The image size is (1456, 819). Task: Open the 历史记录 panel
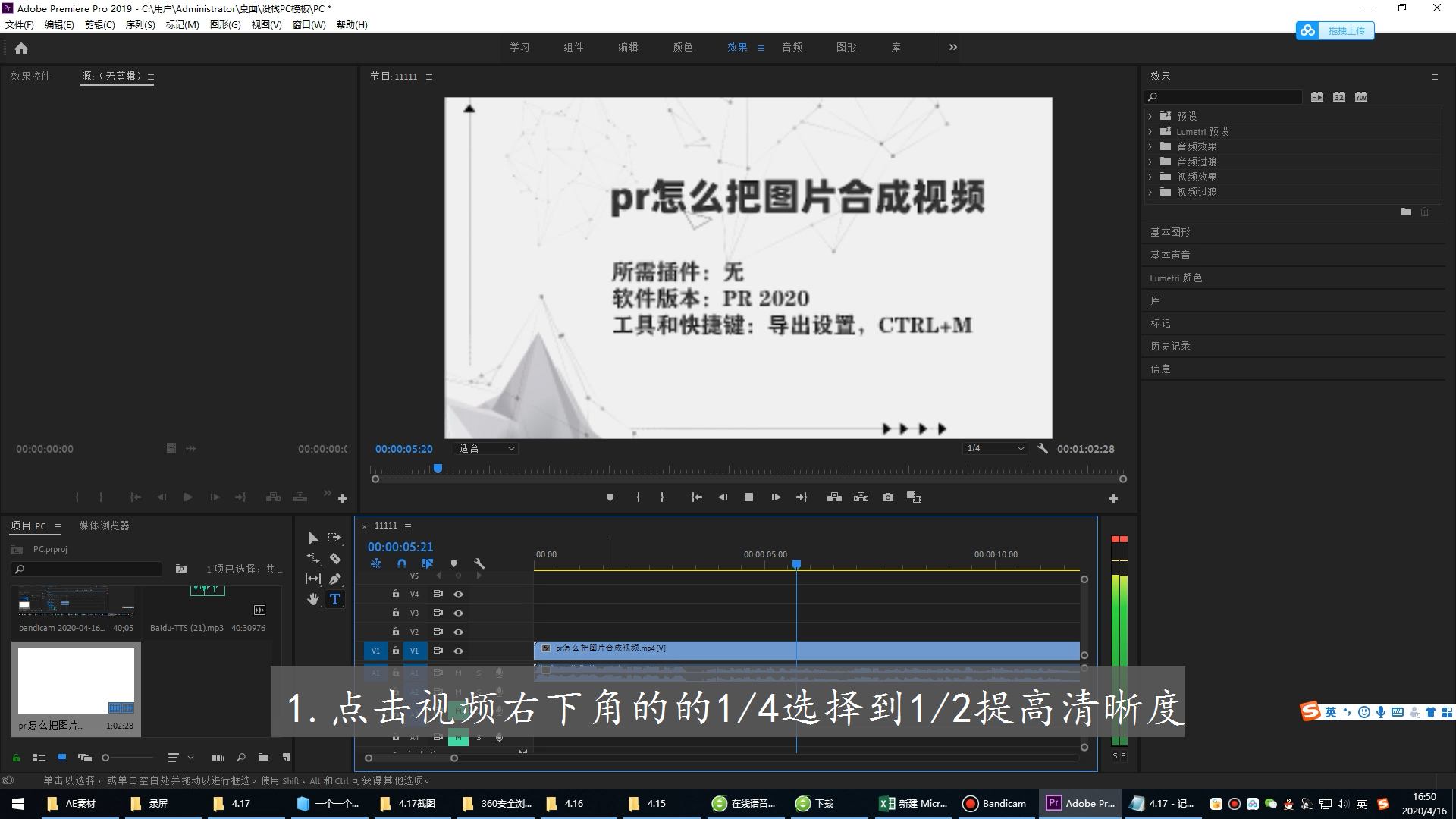(1170, 346)
